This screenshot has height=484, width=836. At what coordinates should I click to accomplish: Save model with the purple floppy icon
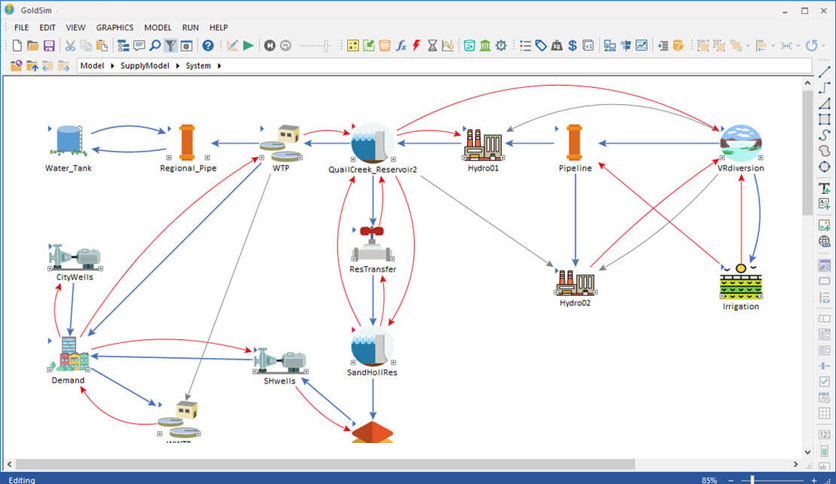(49, 45)
